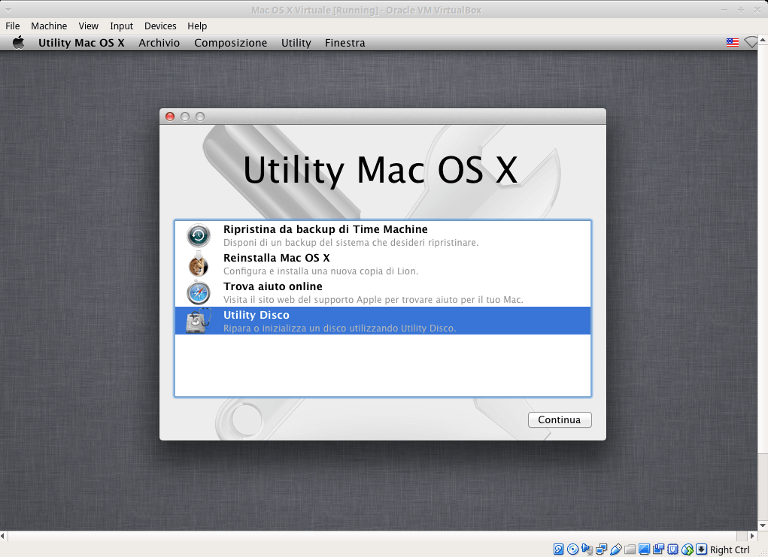This screenshot has height=557, width=768.
Task: Select Trova aiuto online option
Action: [x=383, y=292]
